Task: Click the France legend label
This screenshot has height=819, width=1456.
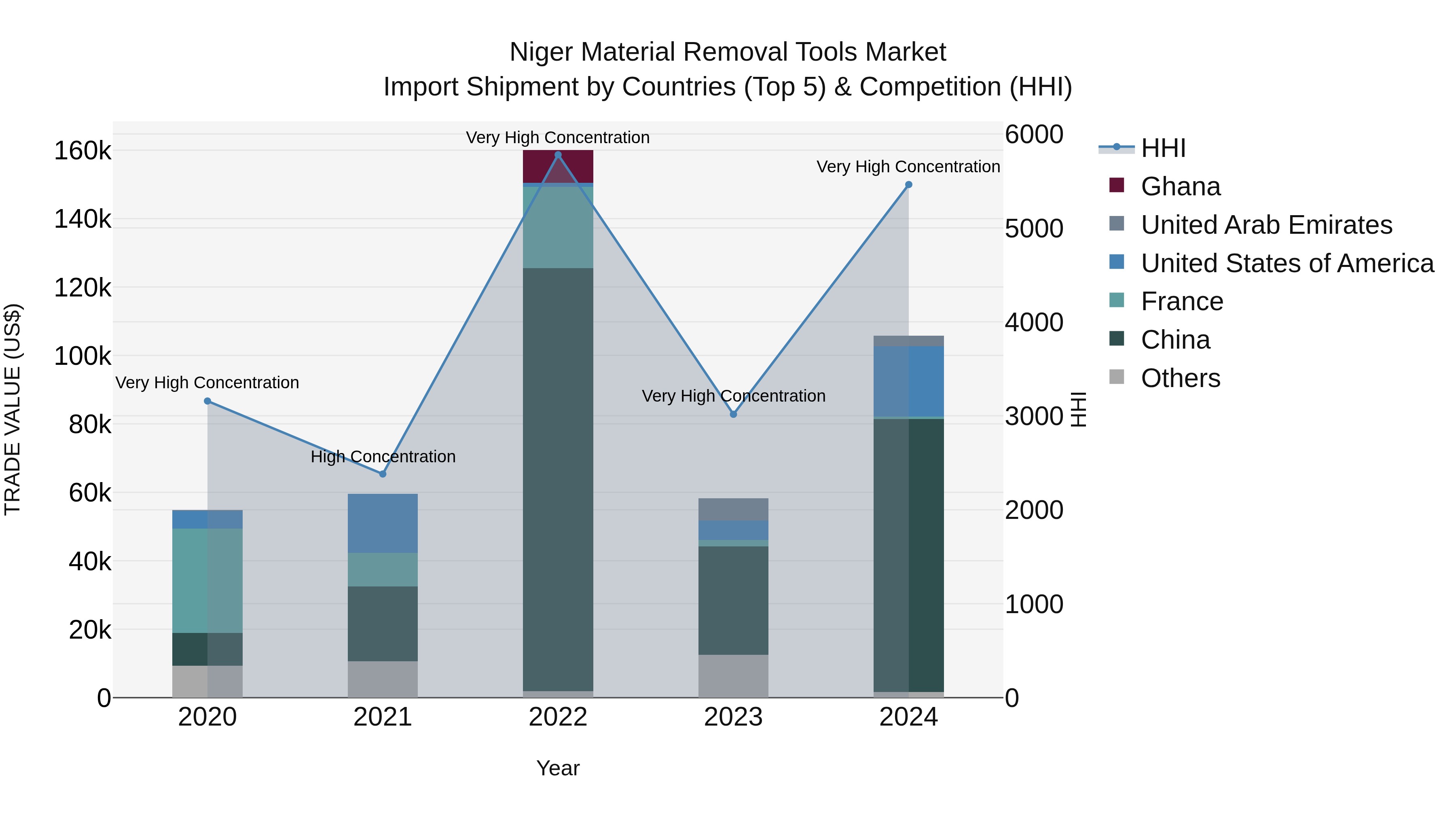Action: (x=1182, y=302)
